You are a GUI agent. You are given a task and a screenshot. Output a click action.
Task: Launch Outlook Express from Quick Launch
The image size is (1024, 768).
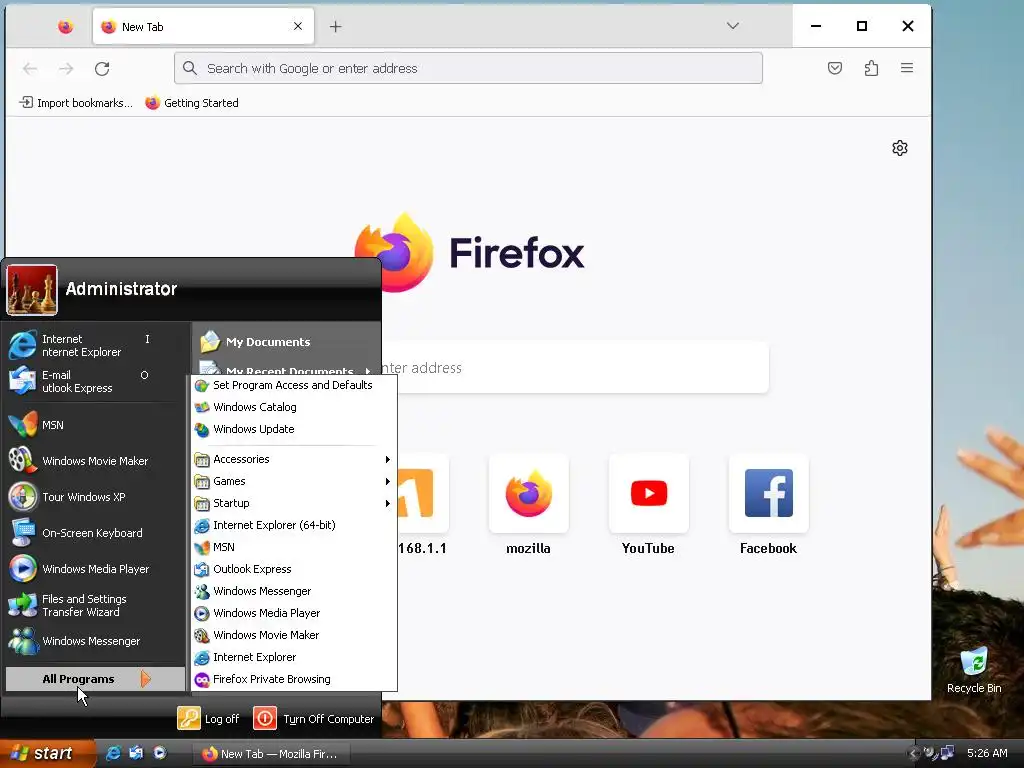(136, 753)
